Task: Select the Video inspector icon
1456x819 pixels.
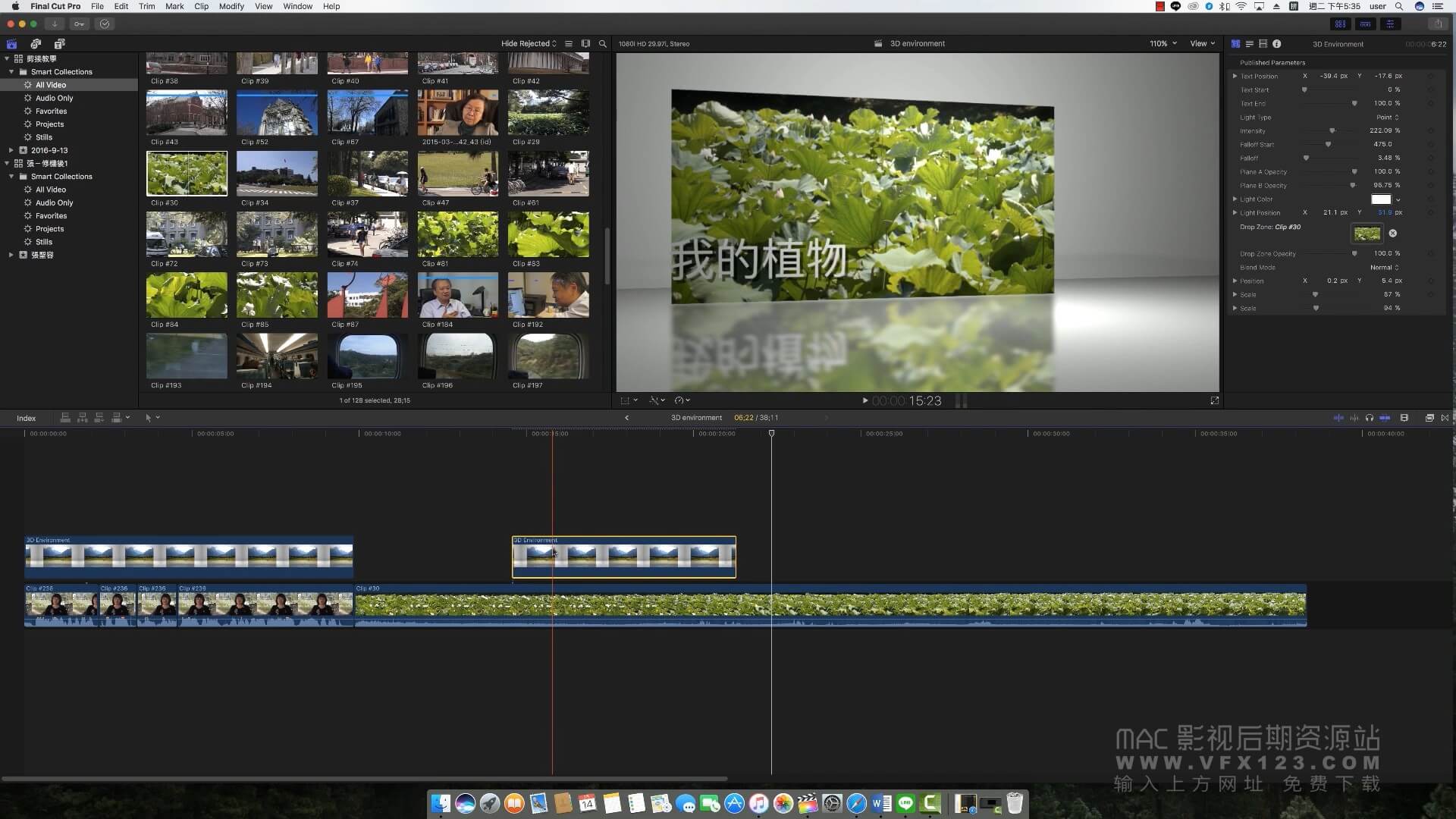Action: tap(1235, 44)
